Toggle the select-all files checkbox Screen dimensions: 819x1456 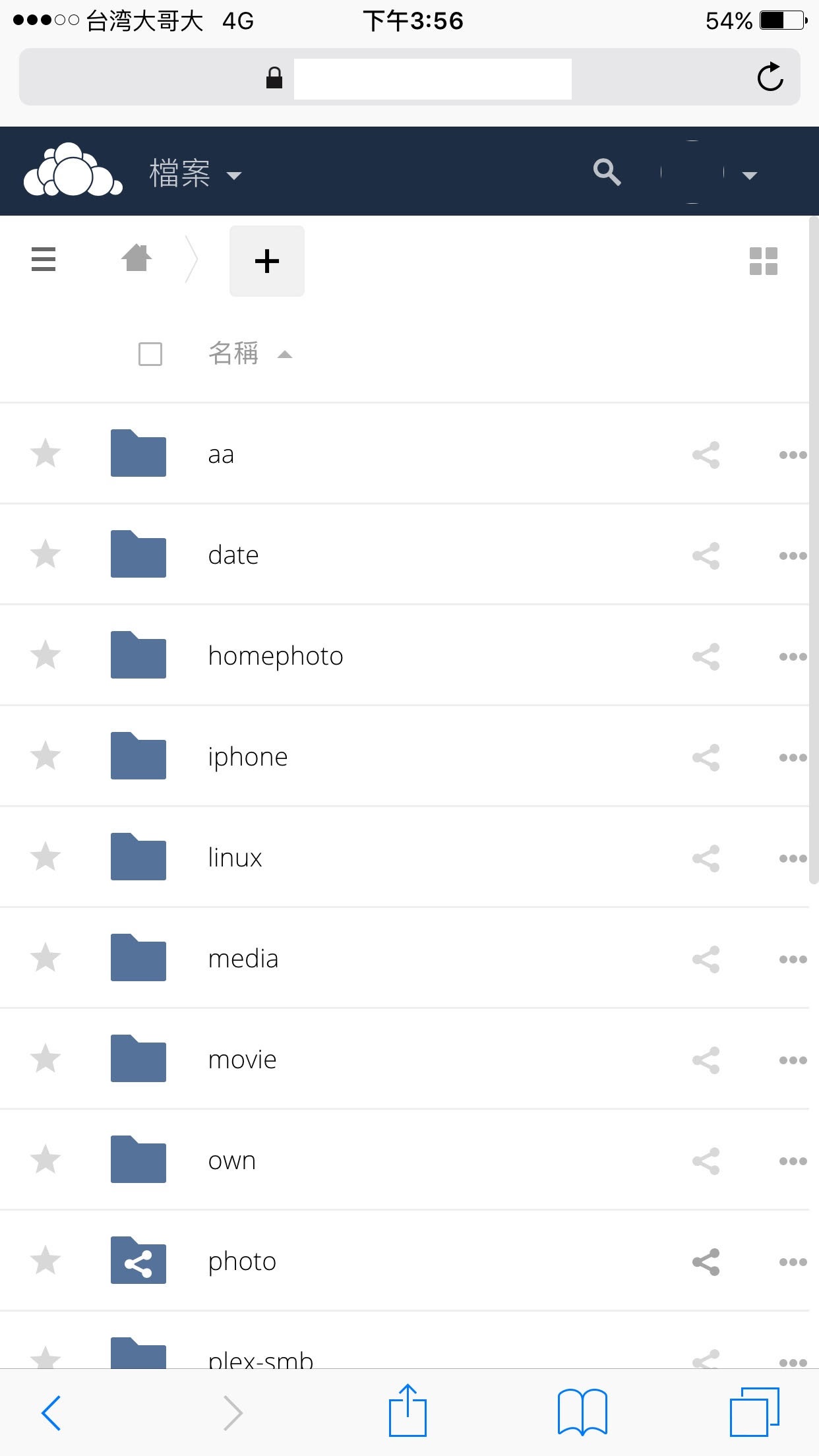coord(150,354)
